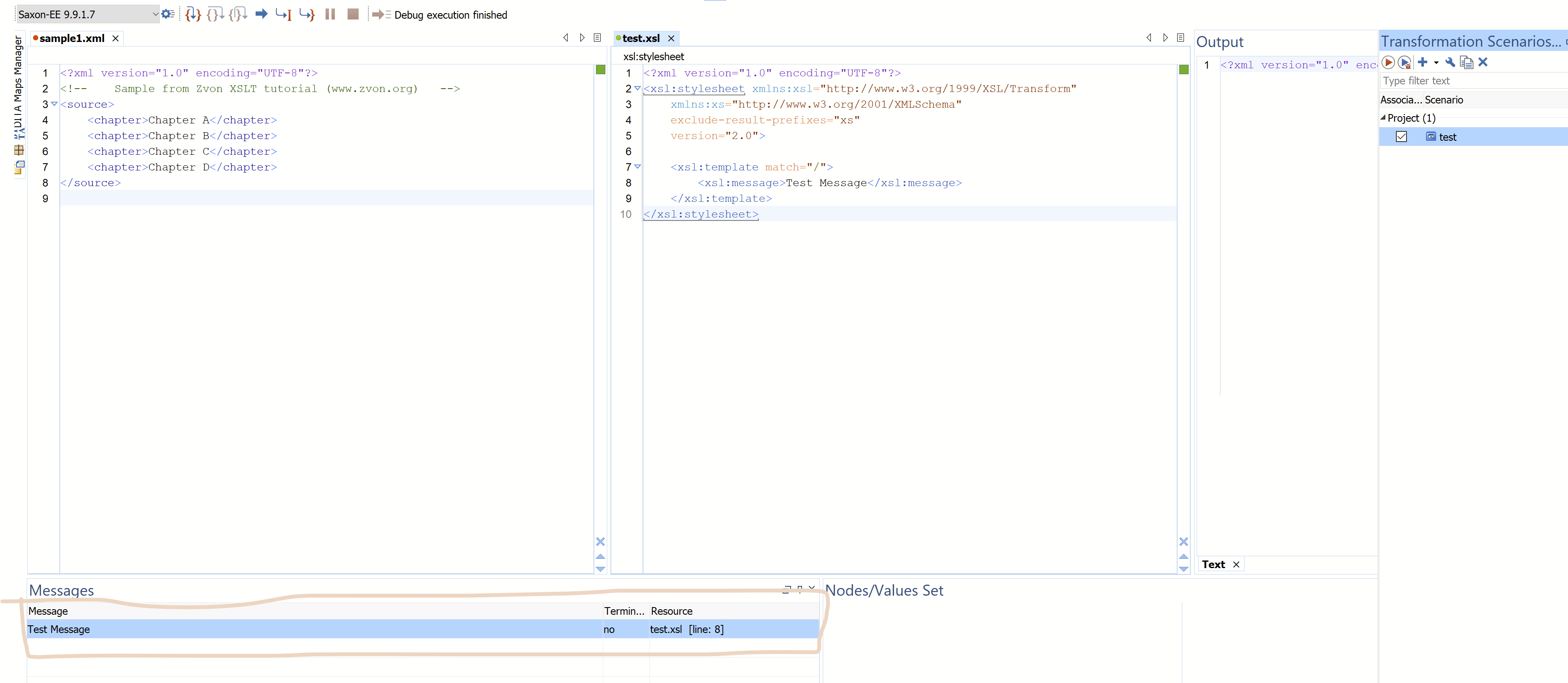Click grid icon in left sidebar
The image size is (1568, 683).
[x=19, y=150]
